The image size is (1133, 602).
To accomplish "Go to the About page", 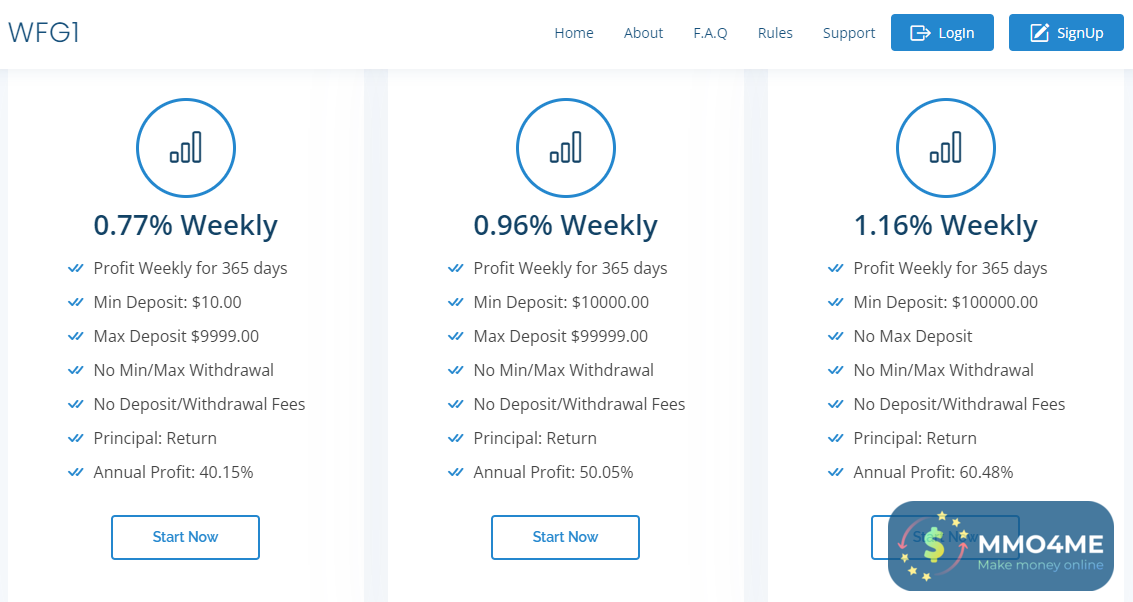I will 643,33.
